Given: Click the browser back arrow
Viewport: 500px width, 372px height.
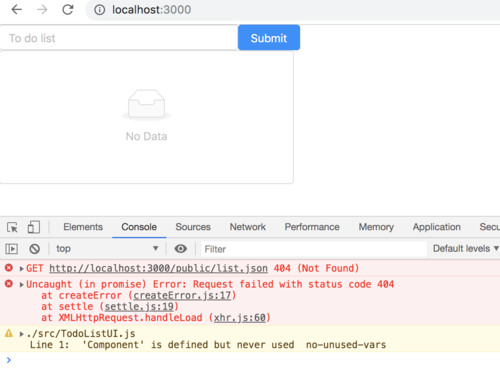Looking at the screenshot, I should pos(16,10).
